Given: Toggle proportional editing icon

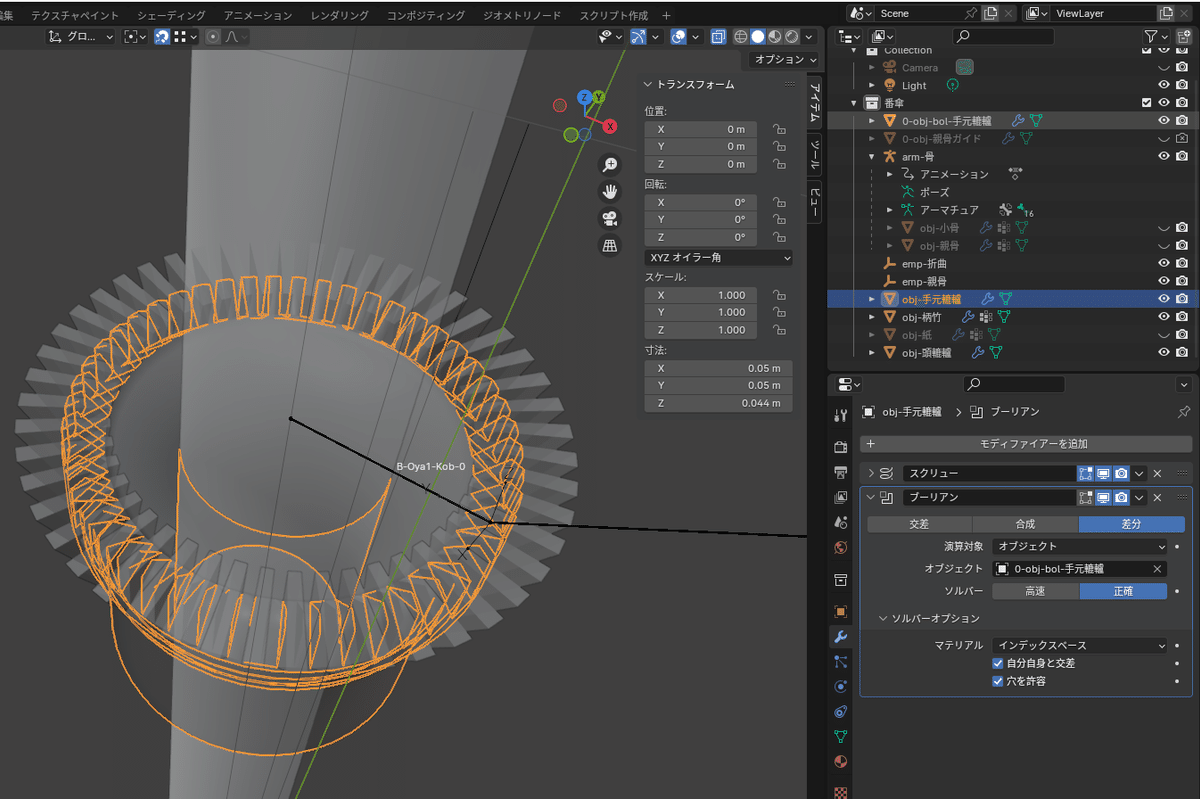Looking at the screenshot, I should coord(213,36).
